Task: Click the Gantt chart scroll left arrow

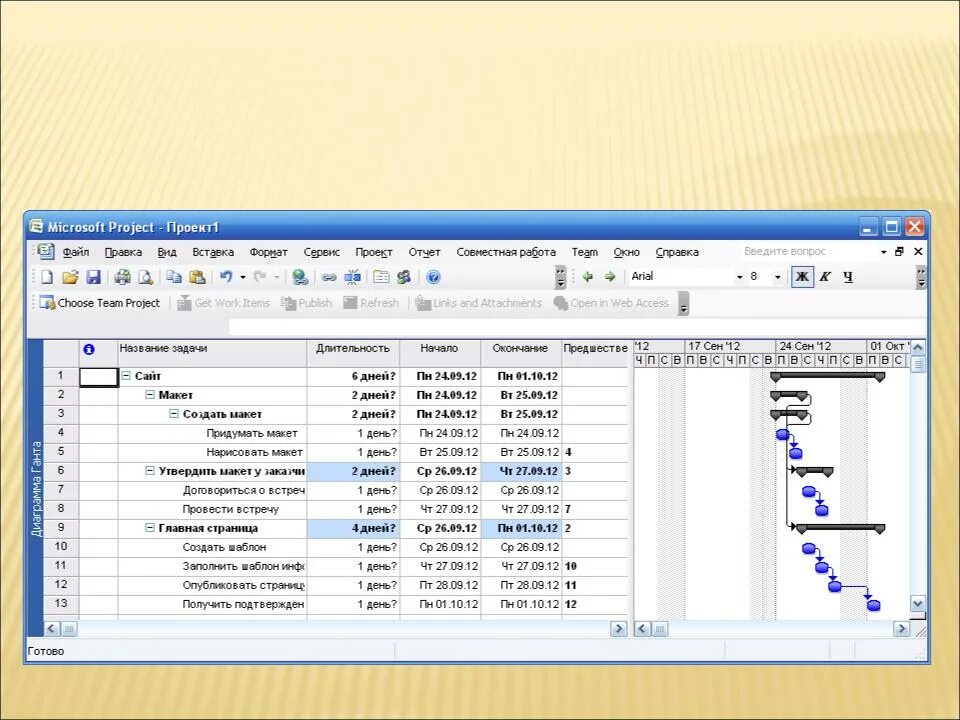Action: pos(642,629)
